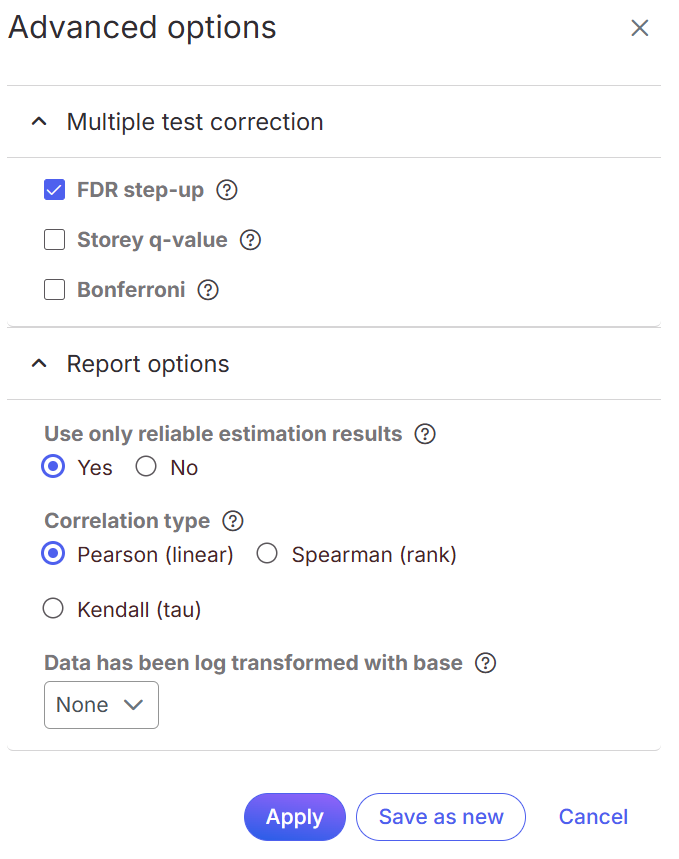Show Bonferroni help tooltip icon

[208, 290]
